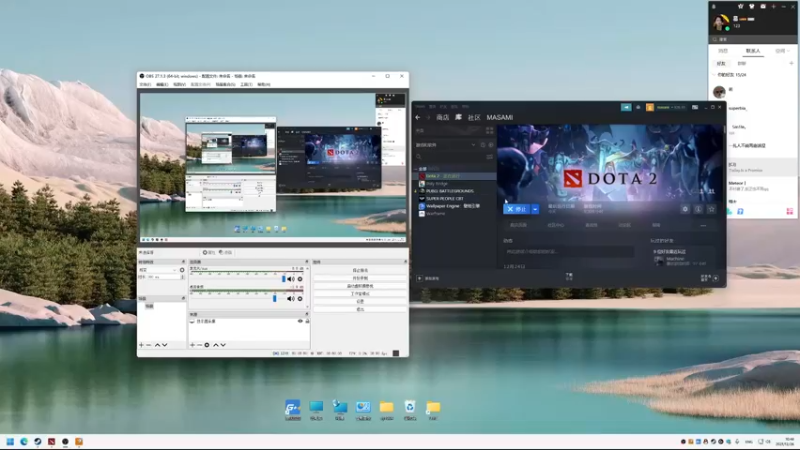
Task: Open 联系人 tab in chat window
Action: coord(753,51)
